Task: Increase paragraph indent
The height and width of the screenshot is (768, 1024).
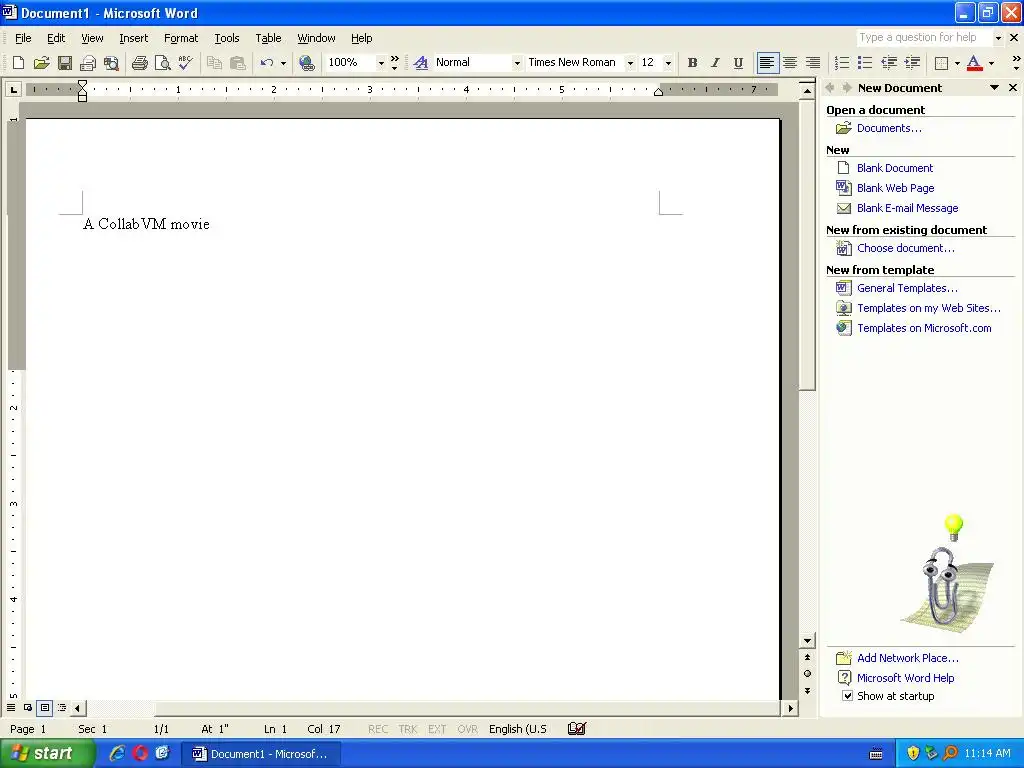Action: 912,63
